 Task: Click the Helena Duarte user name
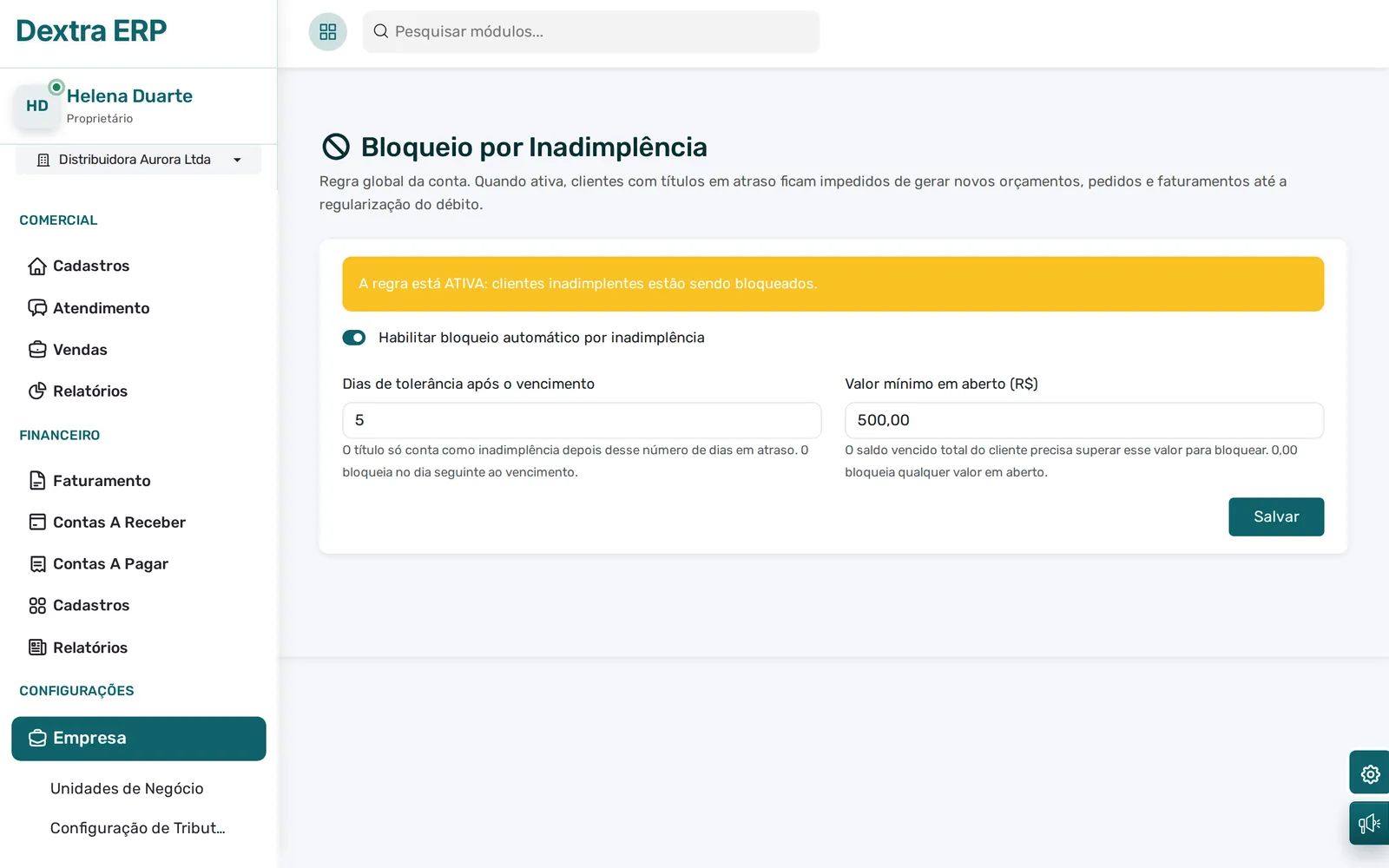pyautogui.click(x=129, y=96)
